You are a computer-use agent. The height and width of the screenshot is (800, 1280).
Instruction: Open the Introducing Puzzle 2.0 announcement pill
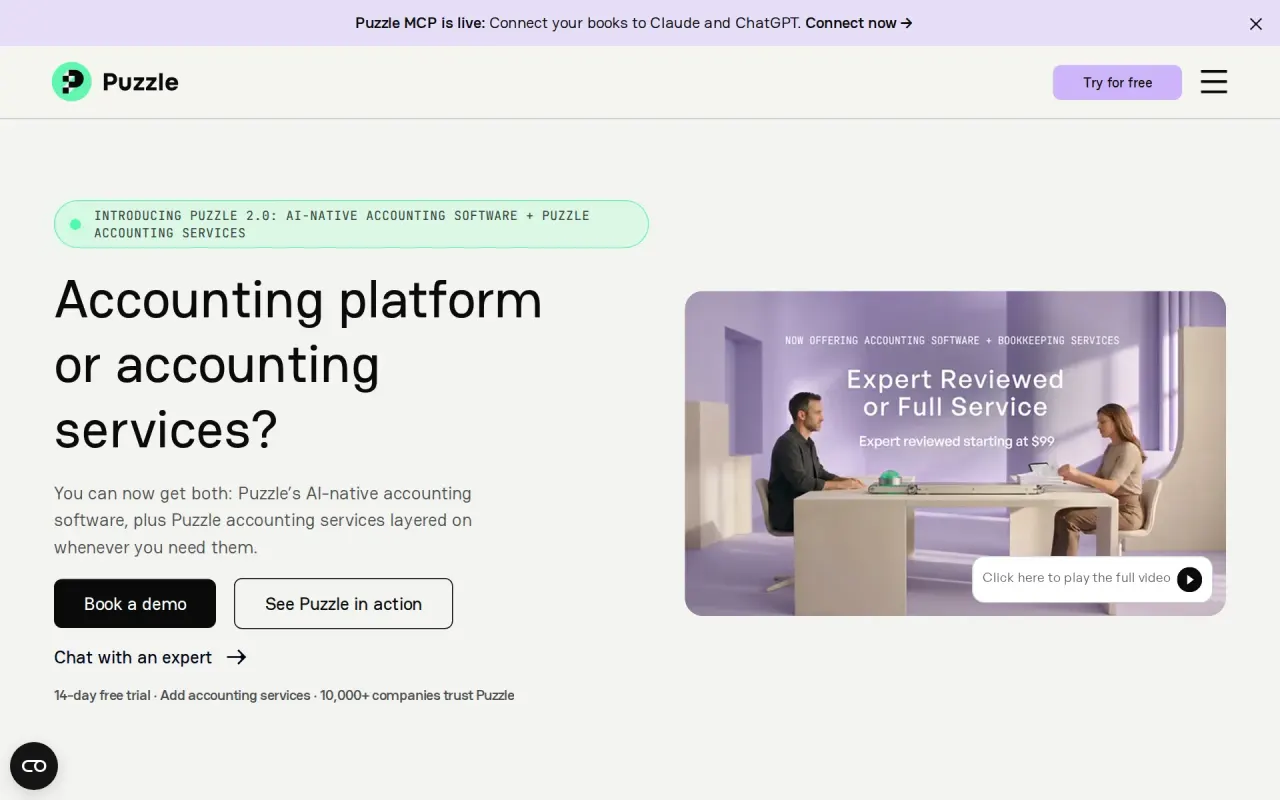point(351,224)
